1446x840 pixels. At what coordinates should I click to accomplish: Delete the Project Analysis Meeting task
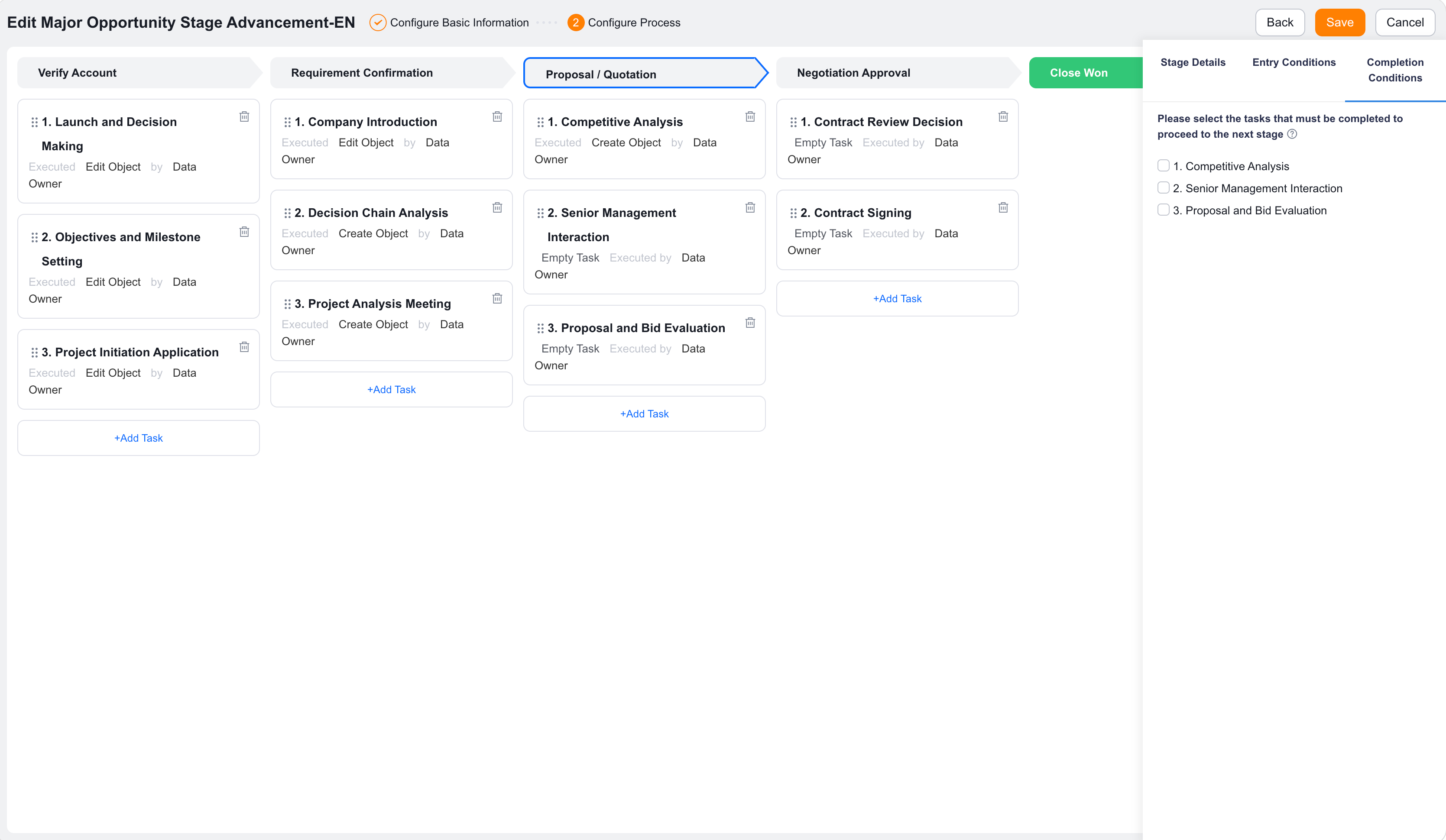[x=497, y=298]
